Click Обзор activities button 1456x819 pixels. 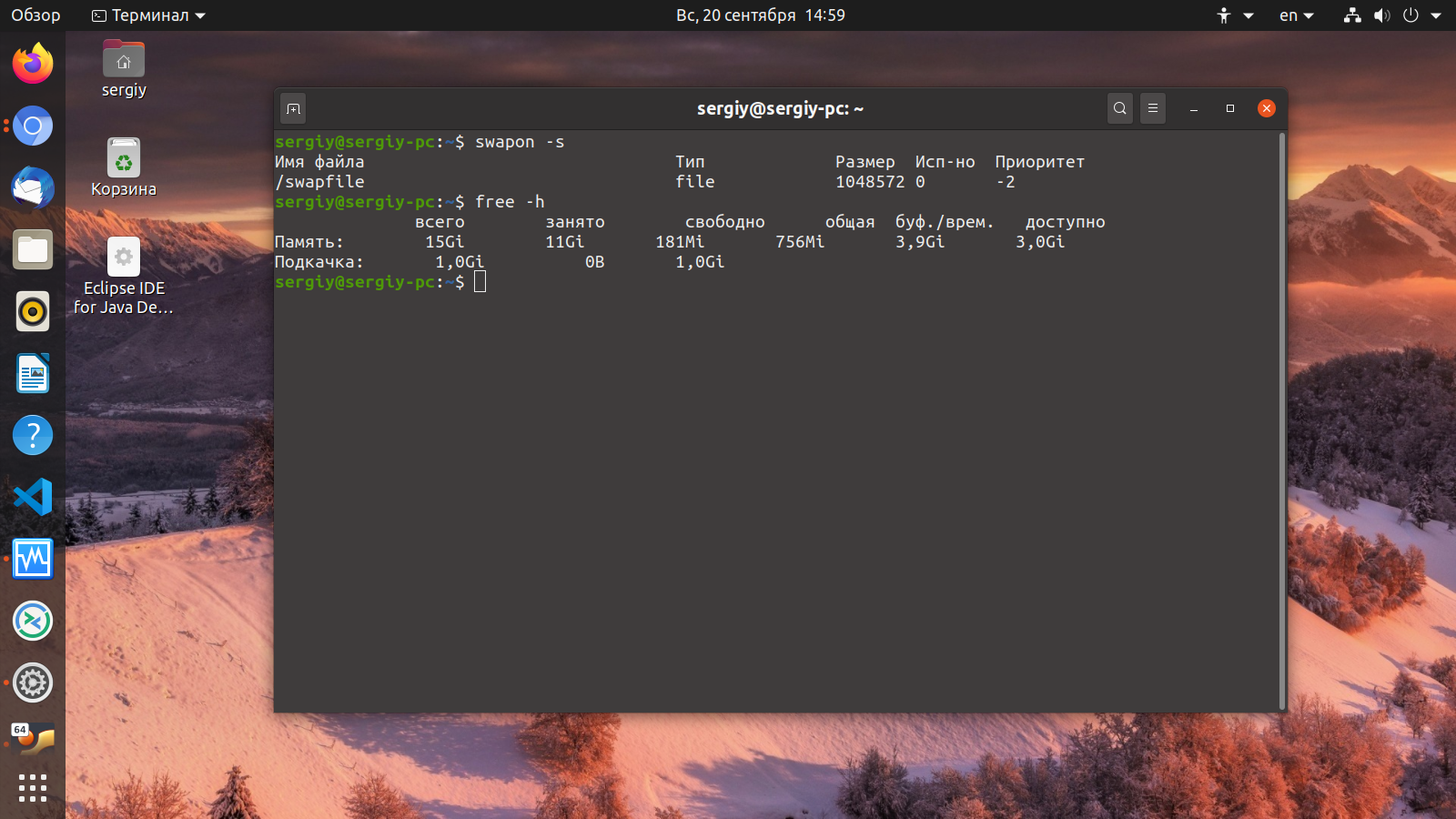click(35, 15)
